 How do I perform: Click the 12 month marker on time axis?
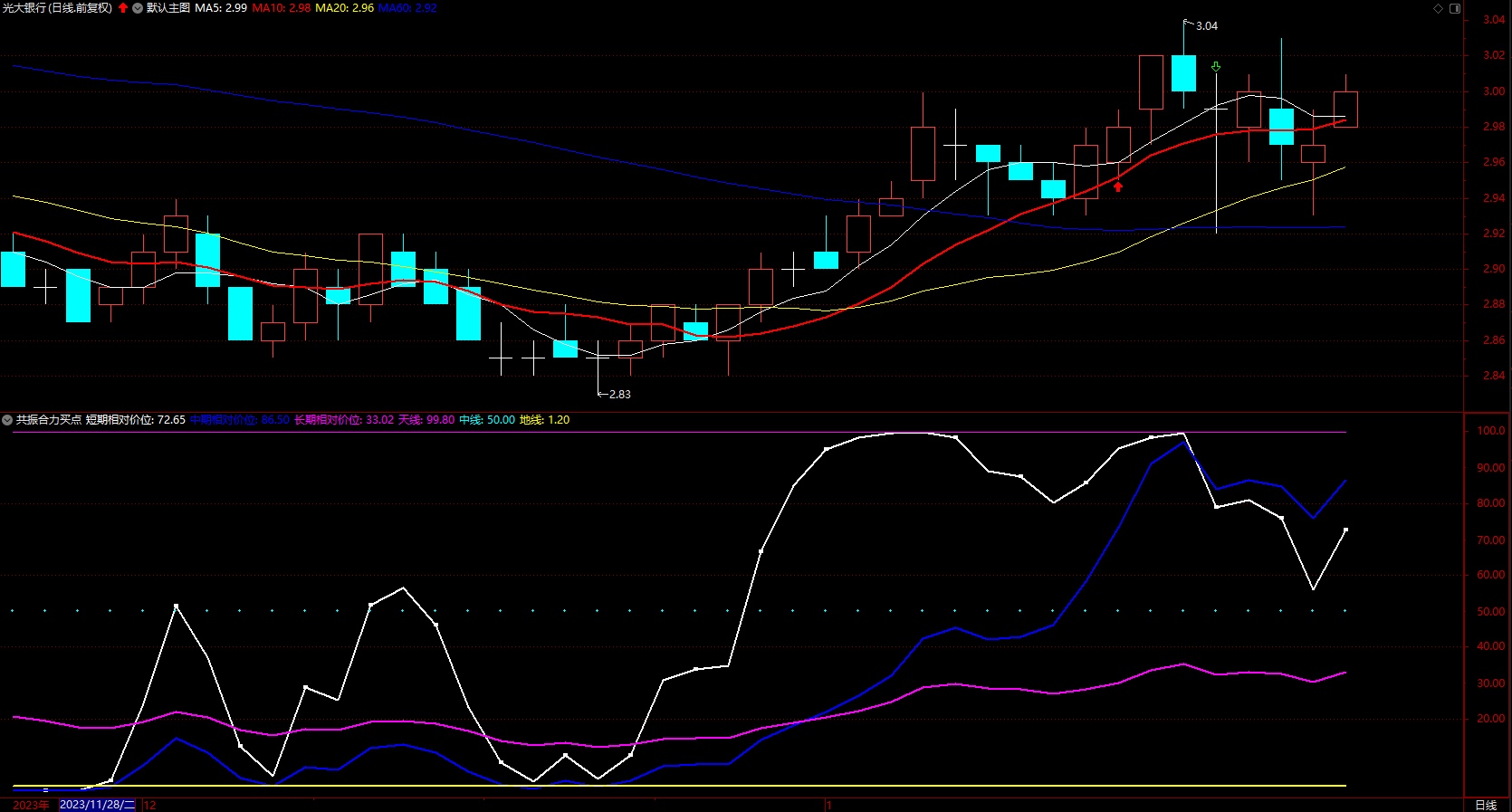pos(149,805)
